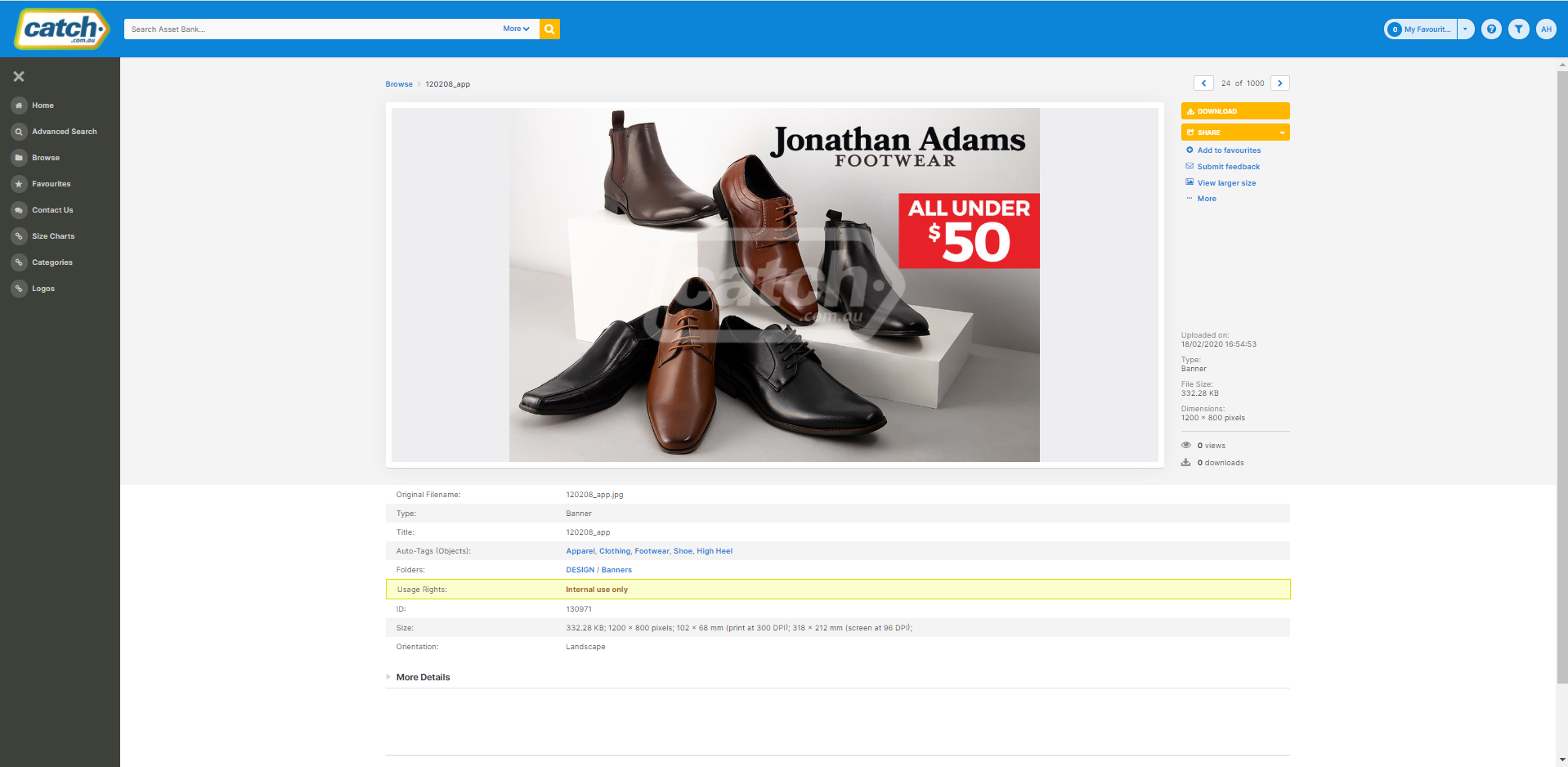
Task: Open Home in the sidebar menu
Action: tap(43, 105)
